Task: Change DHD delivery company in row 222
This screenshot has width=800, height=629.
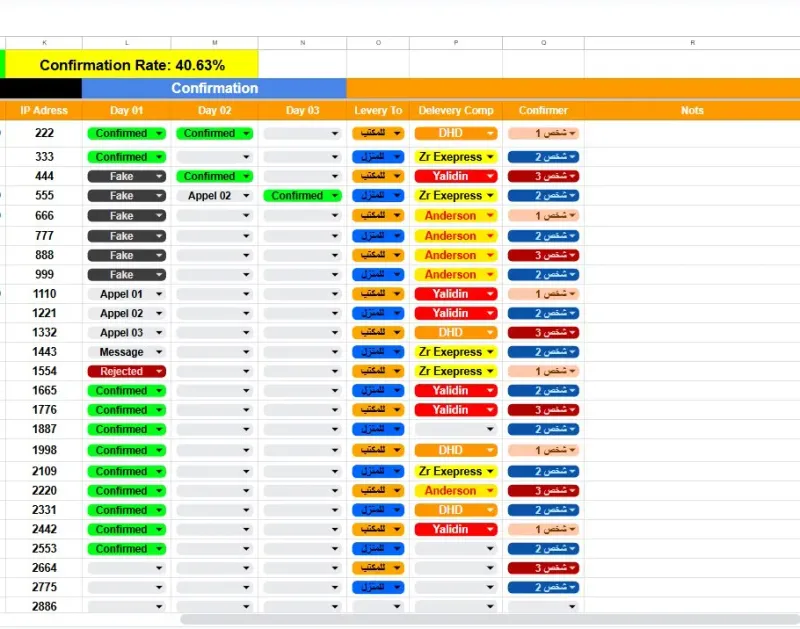Action: point(456,133)
